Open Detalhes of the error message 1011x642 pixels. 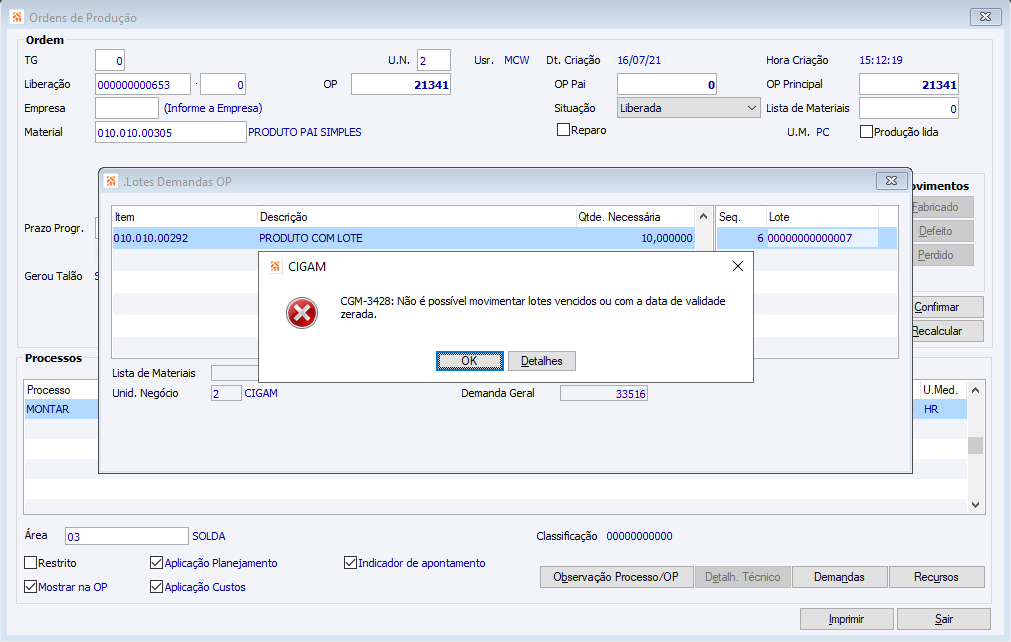542,361
